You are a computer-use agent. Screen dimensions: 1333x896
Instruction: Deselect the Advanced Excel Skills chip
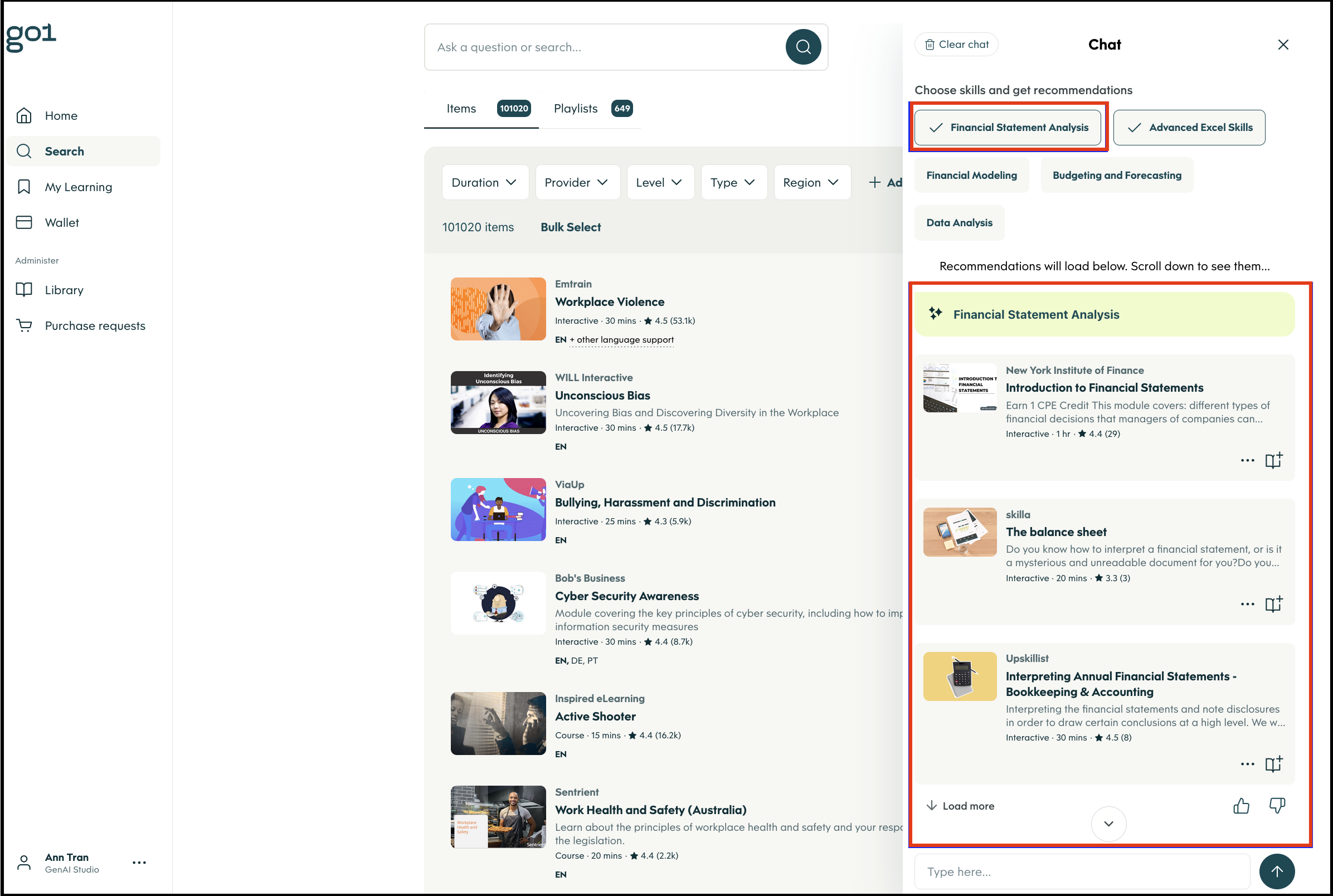1189,128
